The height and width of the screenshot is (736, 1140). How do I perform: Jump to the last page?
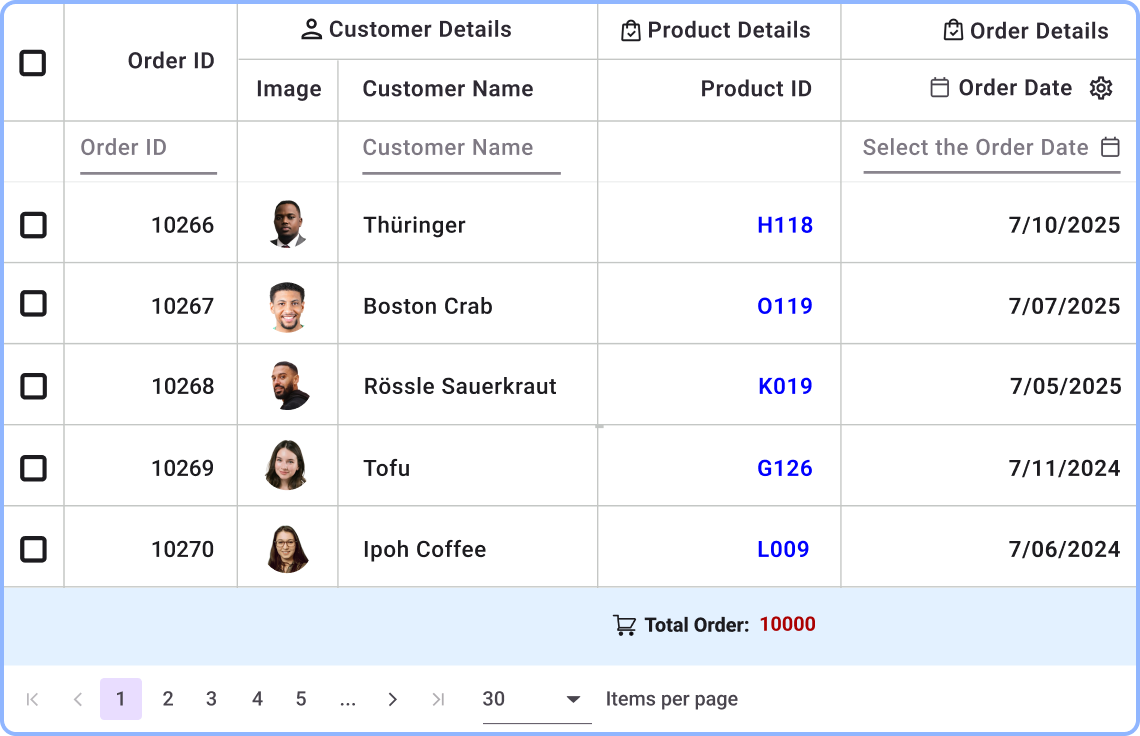[438, 699]
